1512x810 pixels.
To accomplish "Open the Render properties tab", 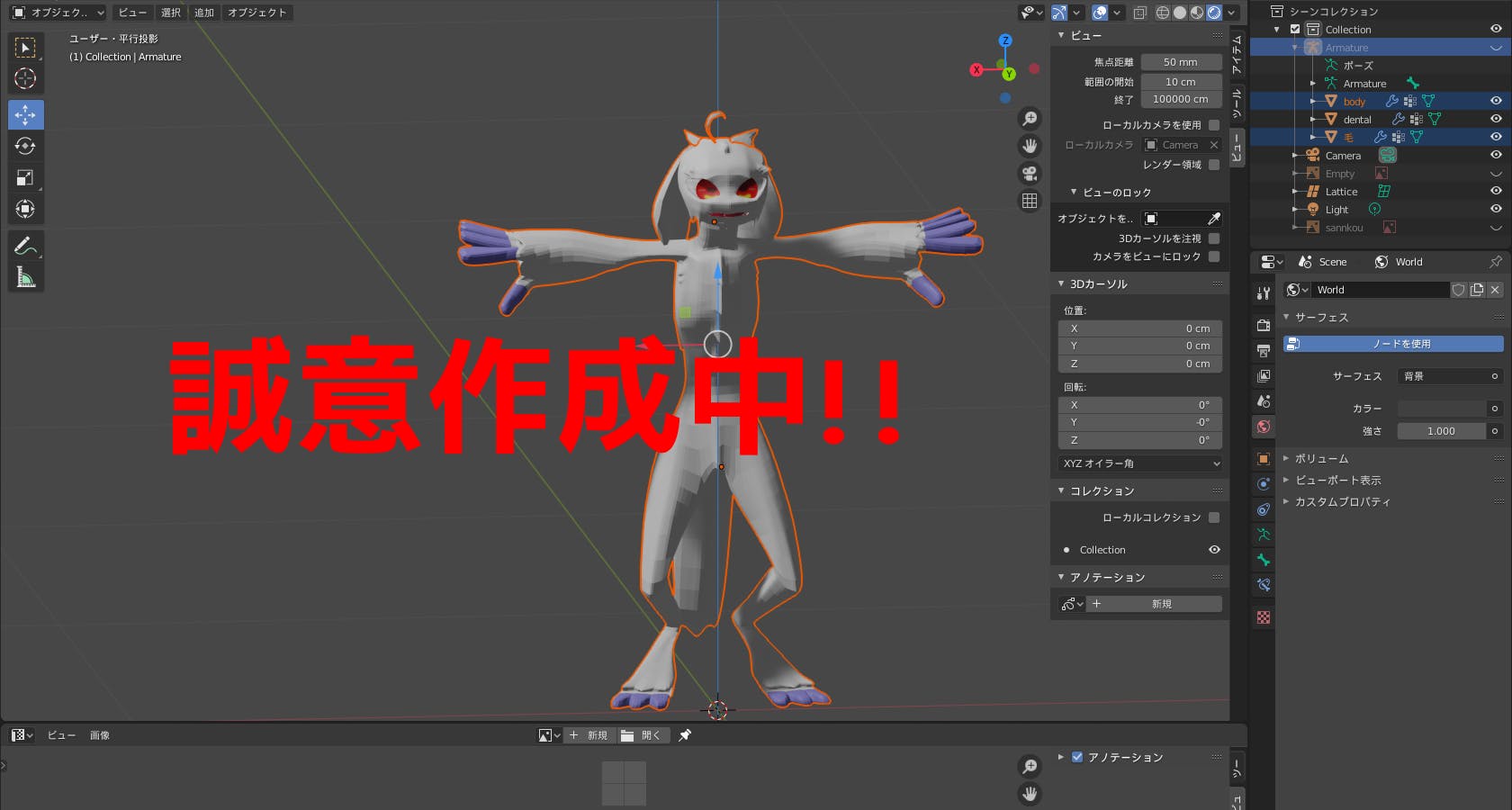I will point(1262,325).
